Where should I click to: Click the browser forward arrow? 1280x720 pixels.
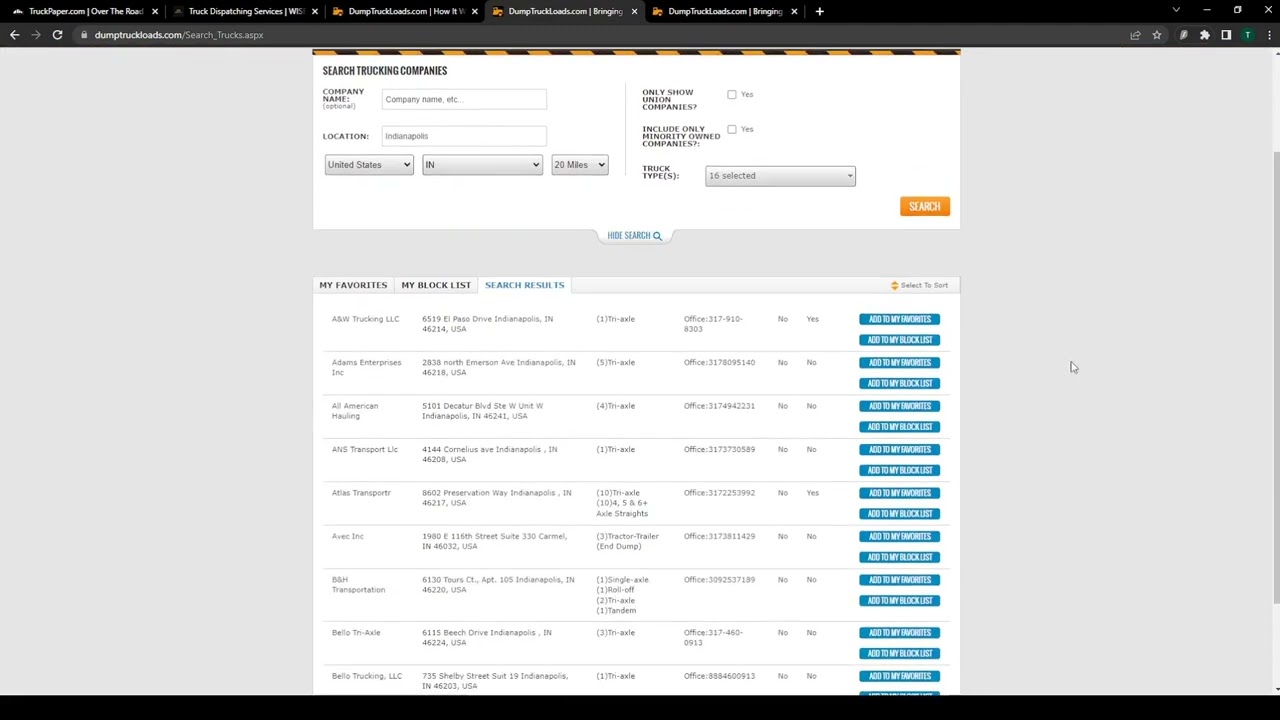click(x=36, y=35)
